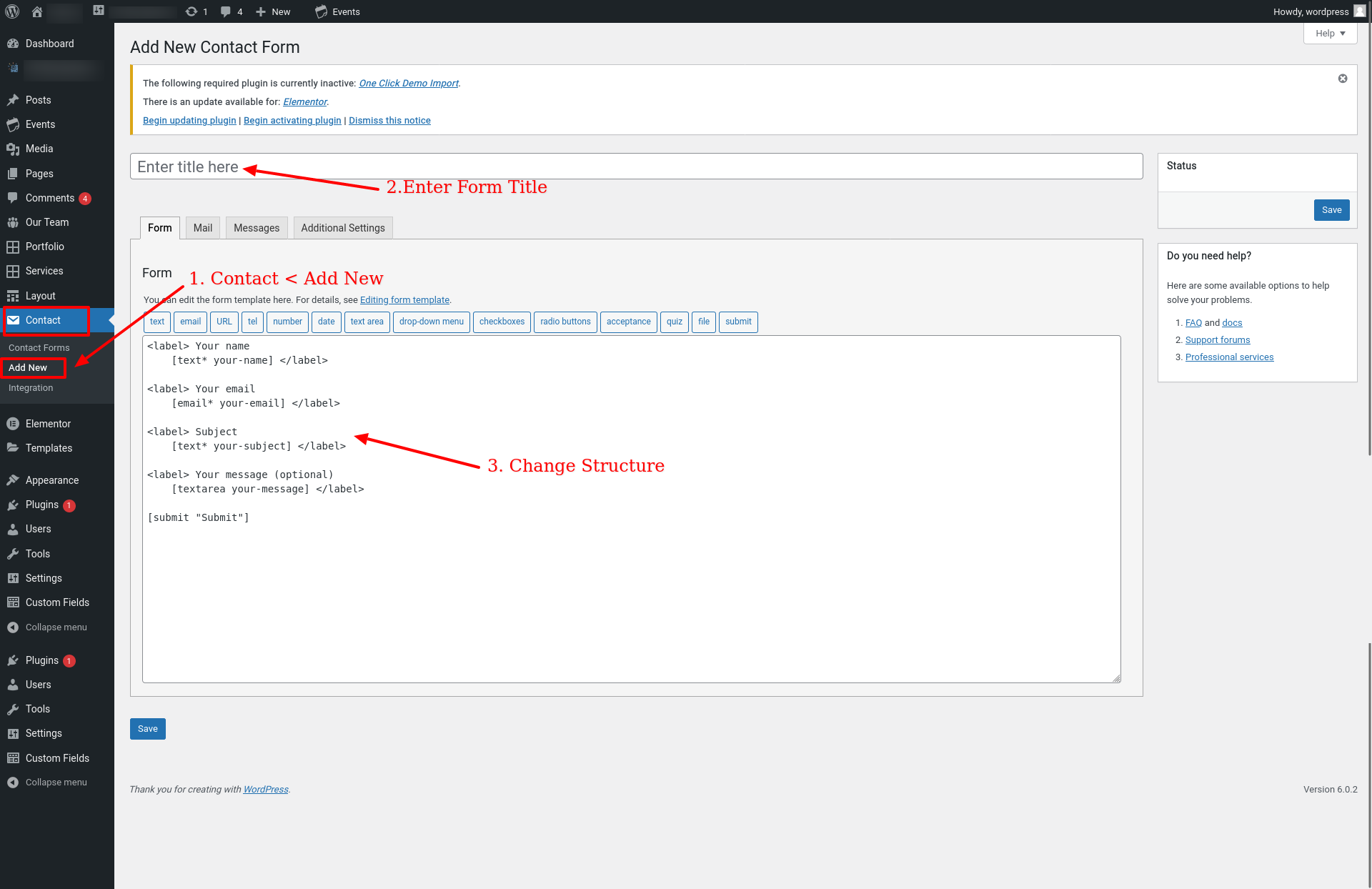Switch to the Mail tab
Image resolution: width=1372 pixels, height=889 pixels.
203,228
